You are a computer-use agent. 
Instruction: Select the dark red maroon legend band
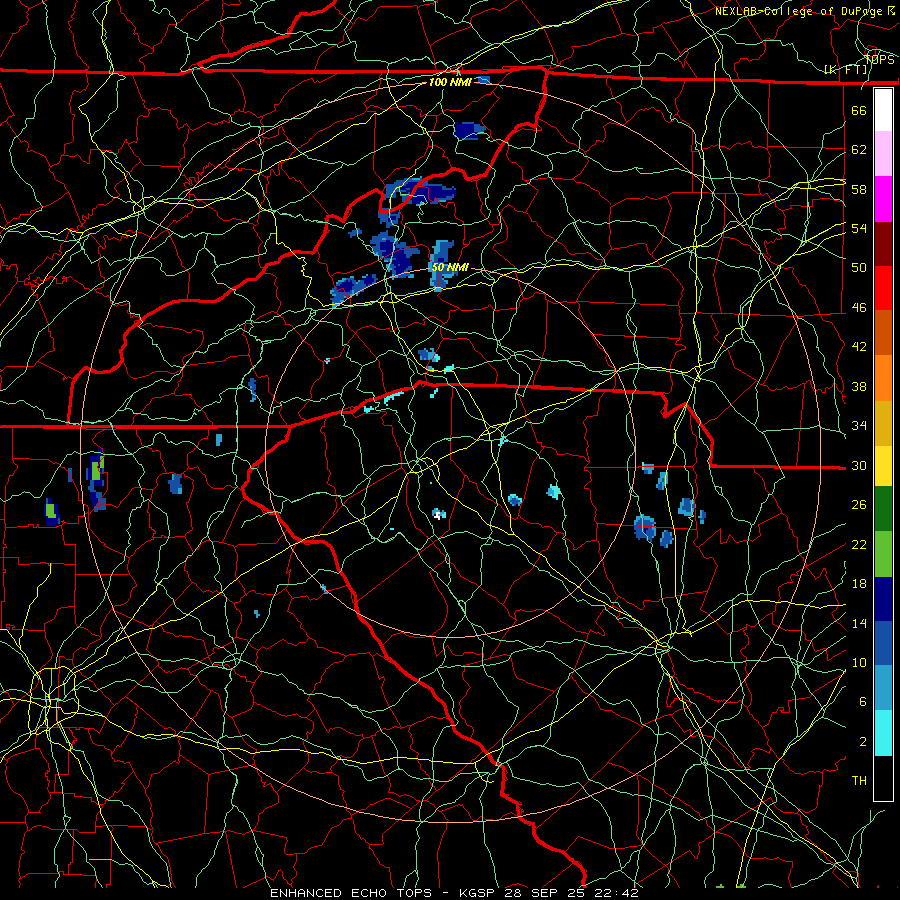tap(883, 244)
